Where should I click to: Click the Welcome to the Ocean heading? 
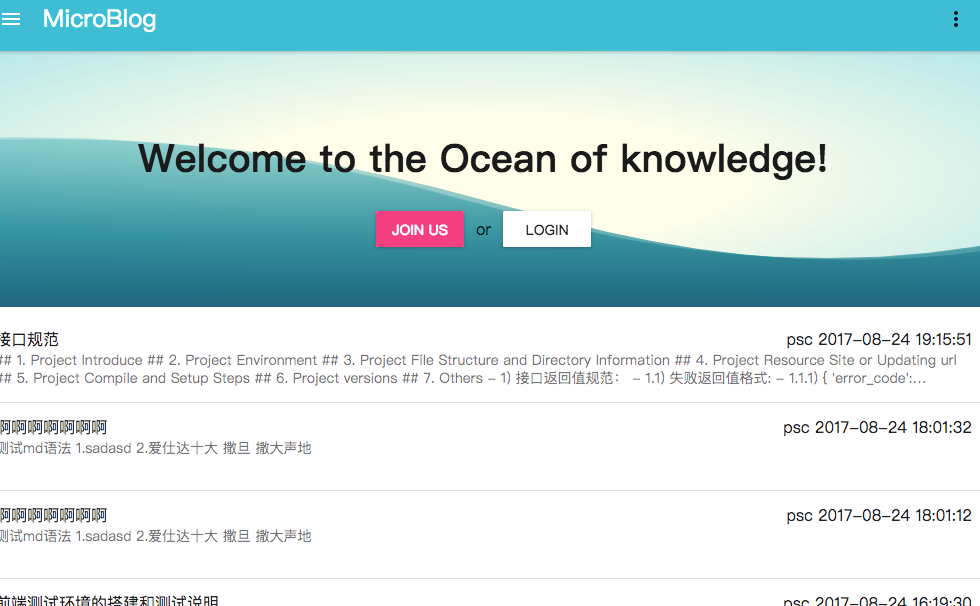coord(482,159)
